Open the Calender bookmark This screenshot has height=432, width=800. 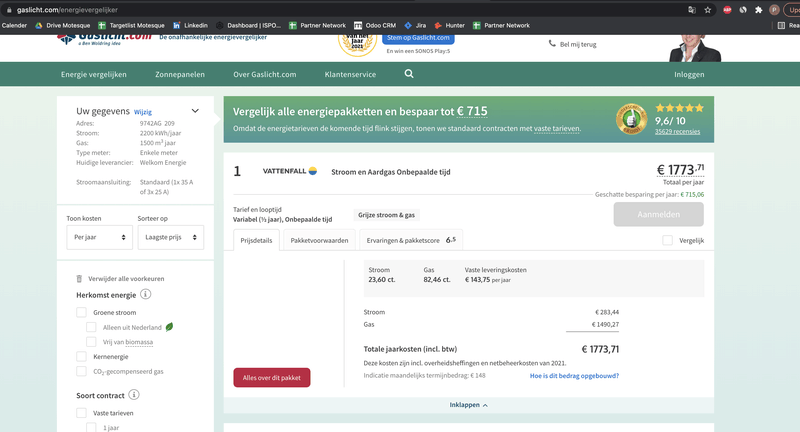14,26
